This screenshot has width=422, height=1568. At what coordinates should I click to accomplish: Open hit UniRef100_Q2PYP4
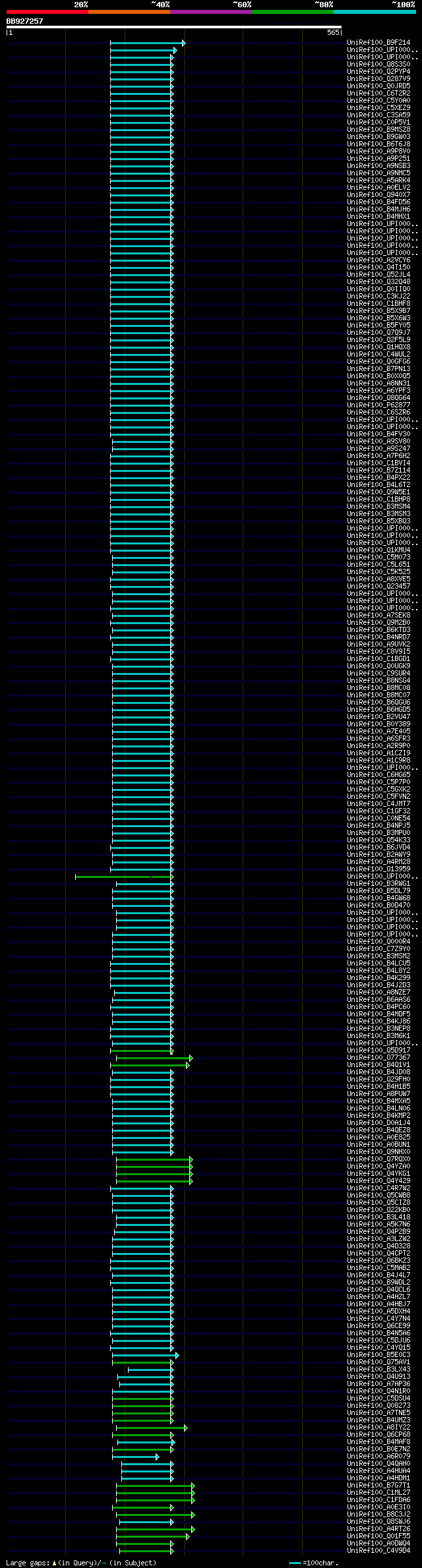click(x=378, y=72)
